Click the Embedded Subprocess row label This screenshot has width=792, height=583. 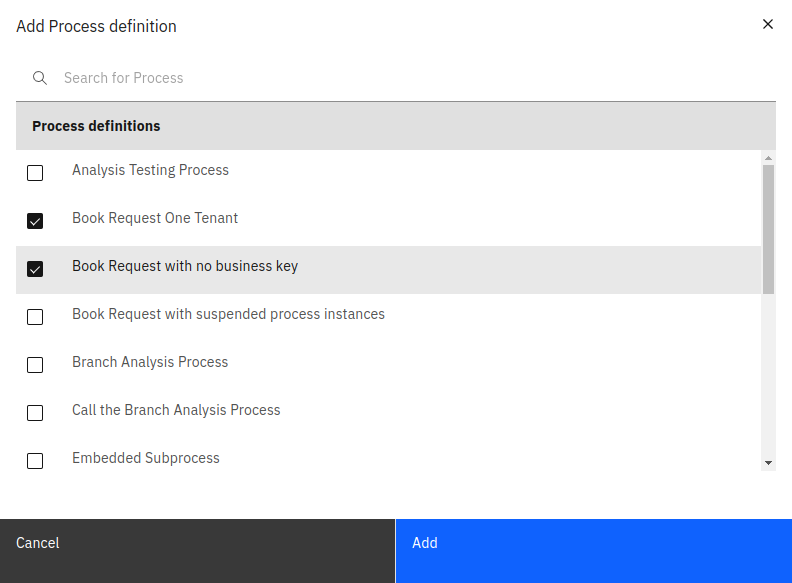coord(146,458)
